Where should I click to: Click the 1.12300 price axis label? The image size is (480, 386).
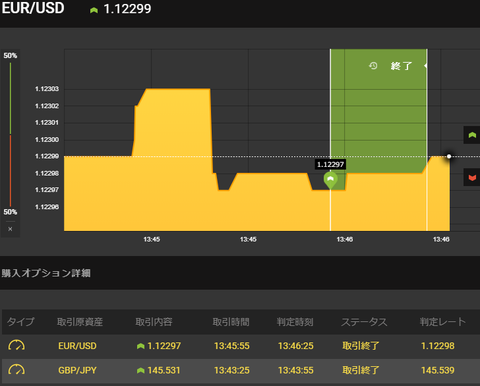[47, 140]
